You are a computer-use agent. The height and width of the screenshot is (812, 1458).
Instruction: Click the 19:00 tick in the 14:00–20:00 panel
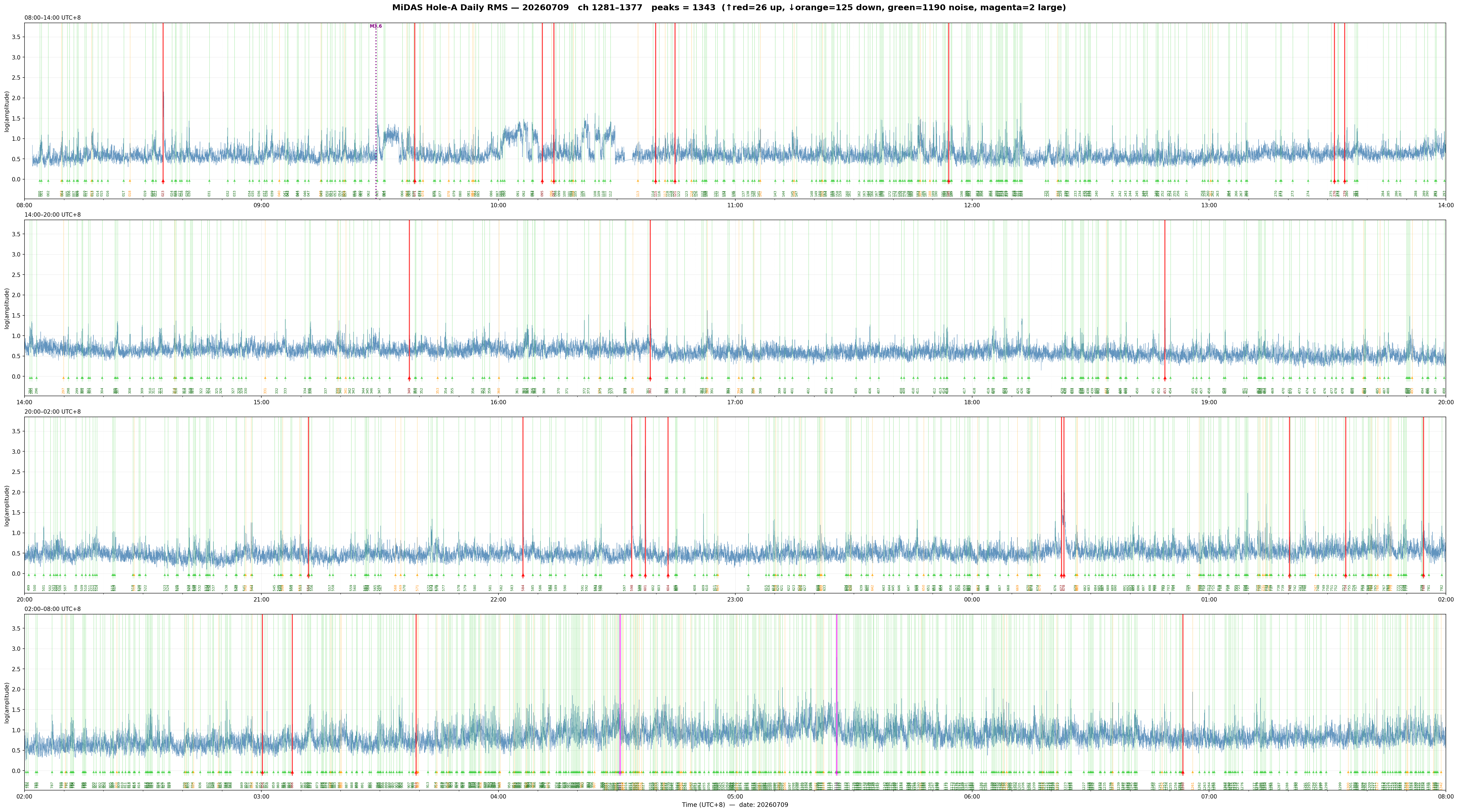pyautogui.click(x=1209, y=402)
